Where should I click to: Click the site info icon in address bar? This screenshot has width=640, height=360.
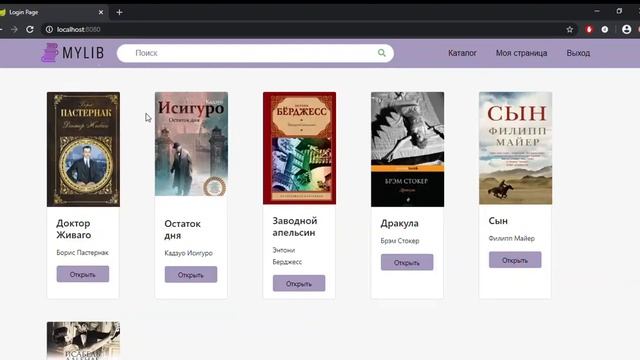(x=49, y=29)
